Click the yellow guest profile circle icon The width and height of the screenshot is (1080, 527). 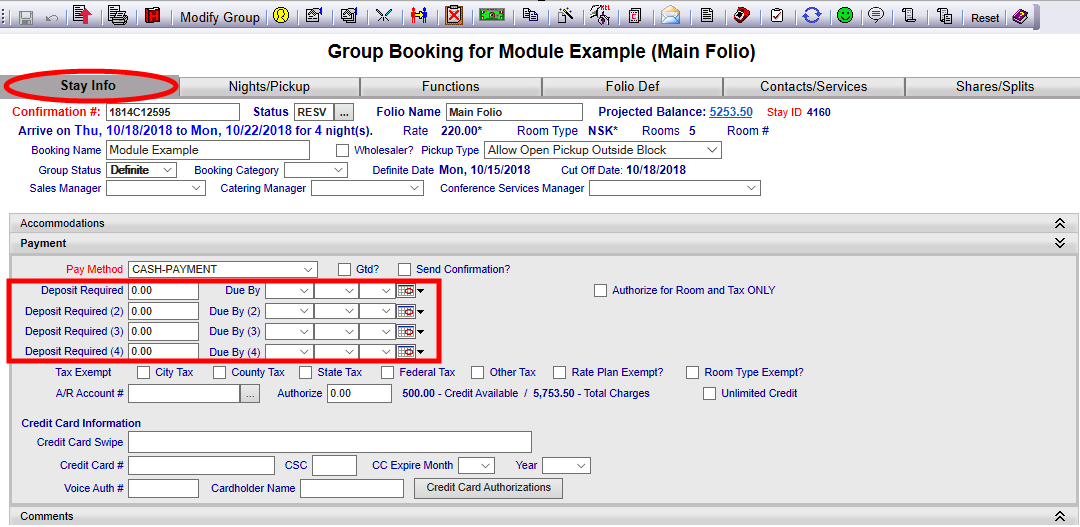(280, 16)
